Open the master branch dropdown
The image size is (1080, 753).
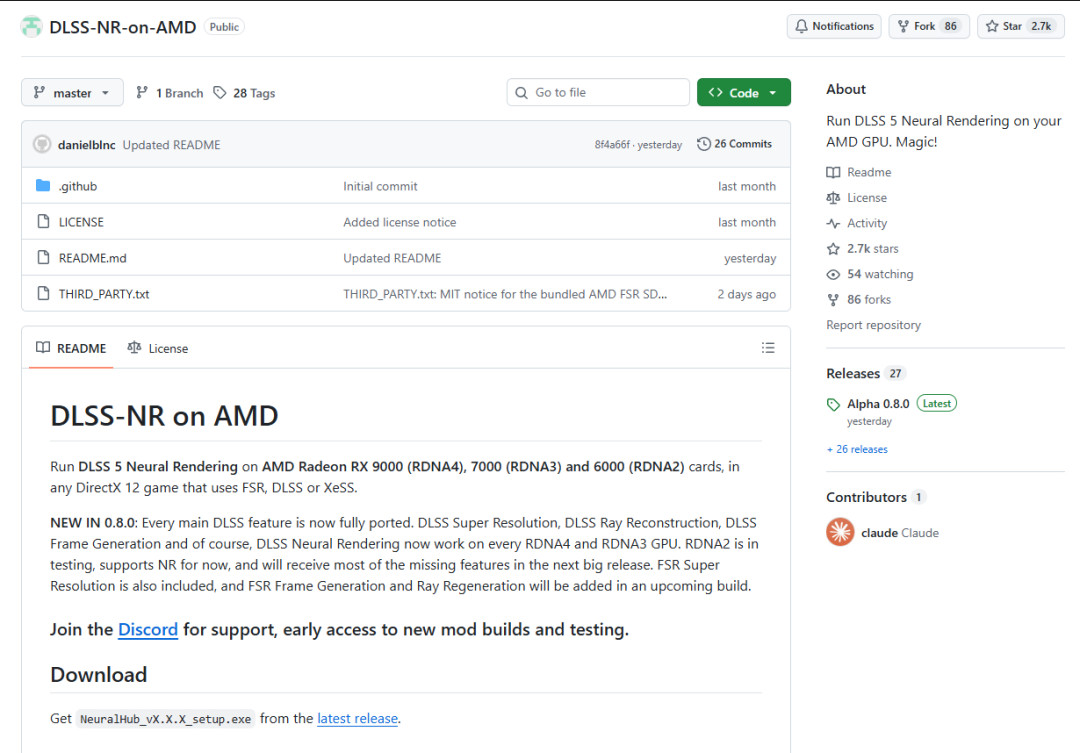pyautogui.click(x=72, y=92)
